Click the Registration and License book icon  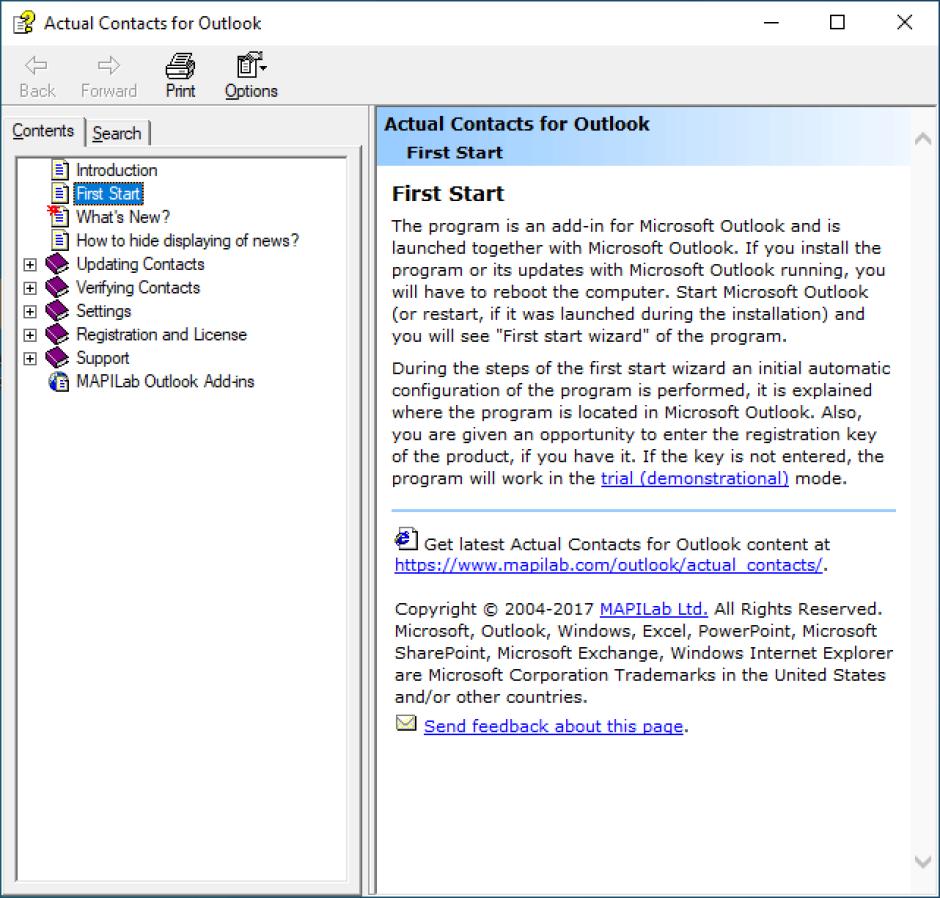[x=58, y=334]
